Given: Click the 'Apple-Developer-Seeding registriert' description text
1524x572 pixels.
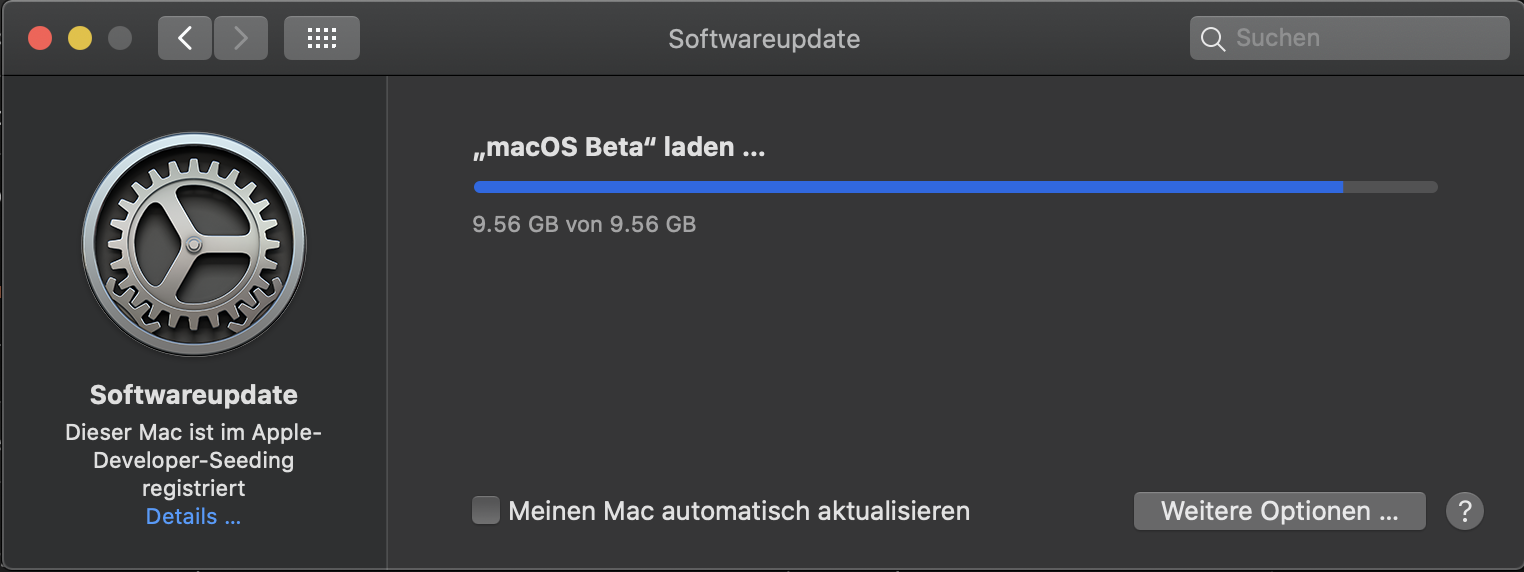Looking at the screenshot, I should (194, 461).
